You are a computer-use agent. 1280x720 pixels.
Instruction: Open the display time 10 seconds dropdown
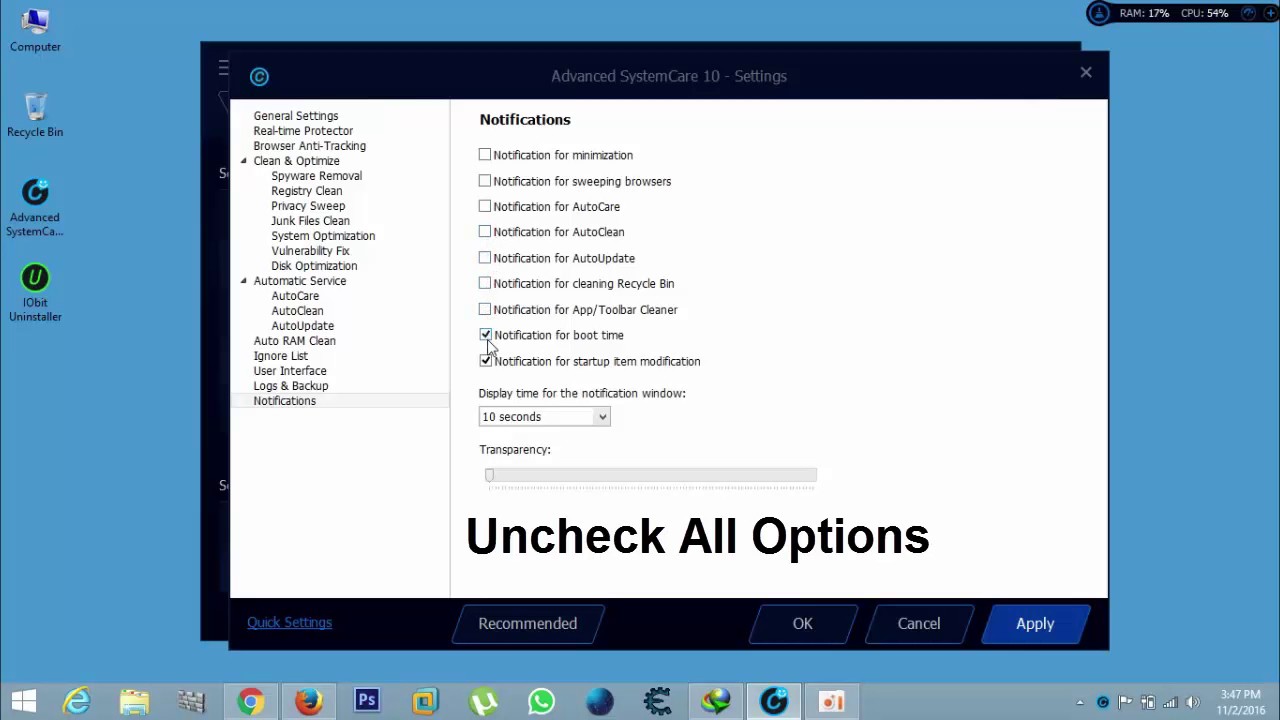tap(544, 417)
